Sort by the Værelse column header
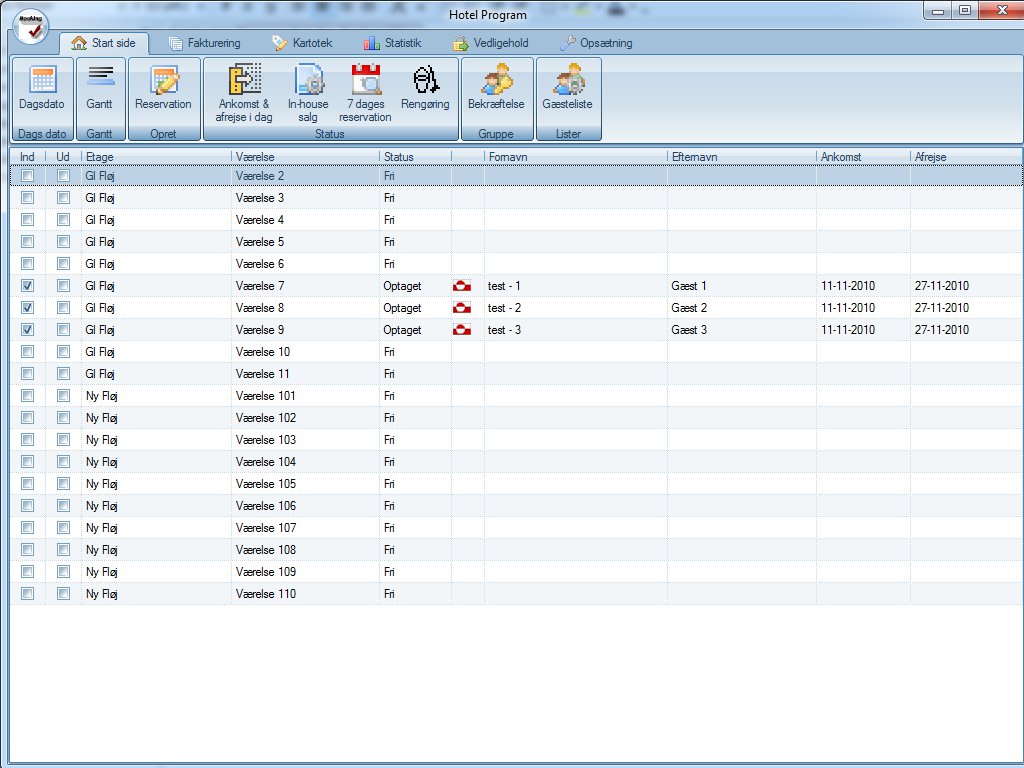The width and height of the screenshot is (1024, 768). (x=305, y=157)
